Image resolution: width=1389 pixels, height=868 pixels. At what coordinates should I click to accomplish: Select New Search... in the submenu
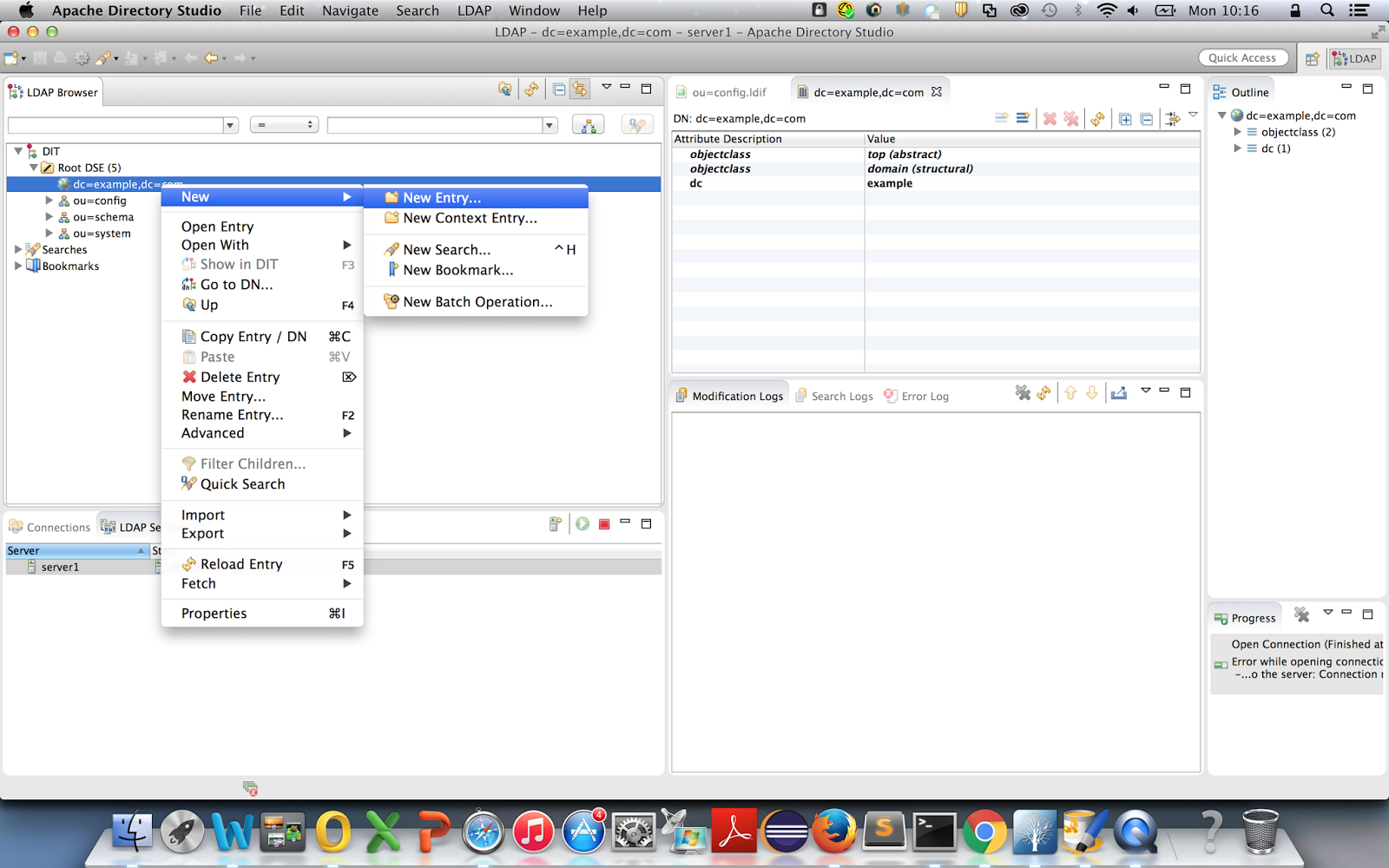point(476,249)
